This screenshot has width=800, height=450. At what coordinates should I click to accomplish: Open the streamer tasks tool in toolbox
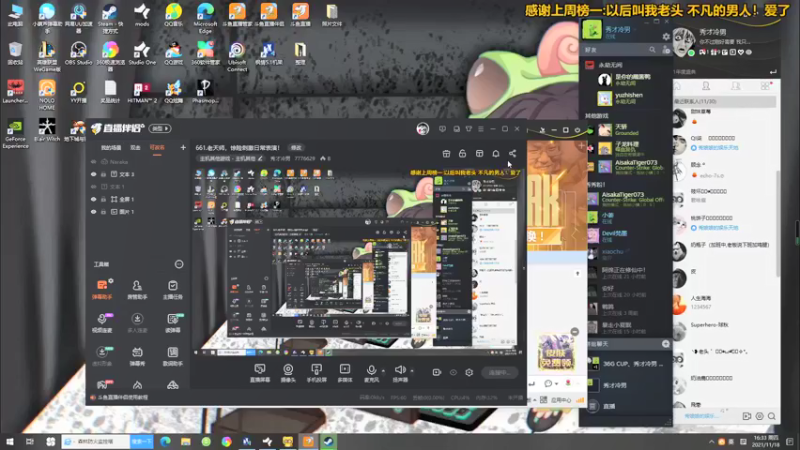(x=172, y=289)
